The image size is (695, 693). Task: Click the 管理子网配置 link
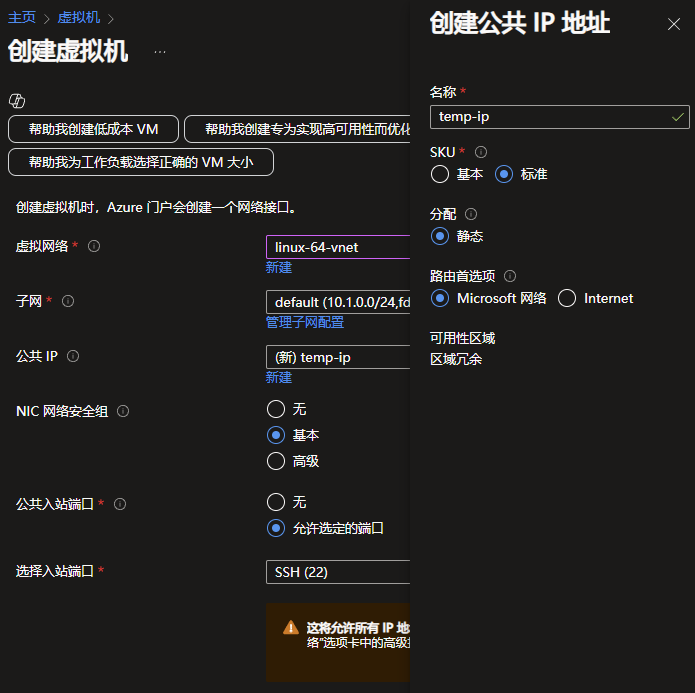click(304, 322)
